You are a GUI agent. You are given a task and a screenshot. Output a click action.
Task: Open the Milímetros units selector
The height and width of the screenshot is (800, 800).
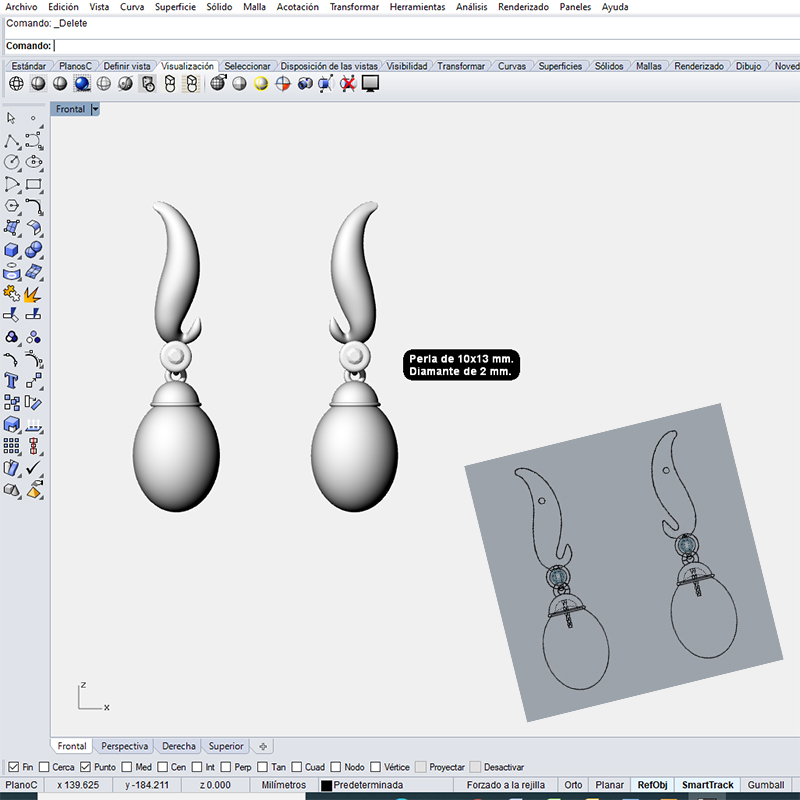click(x=283, y=785)
